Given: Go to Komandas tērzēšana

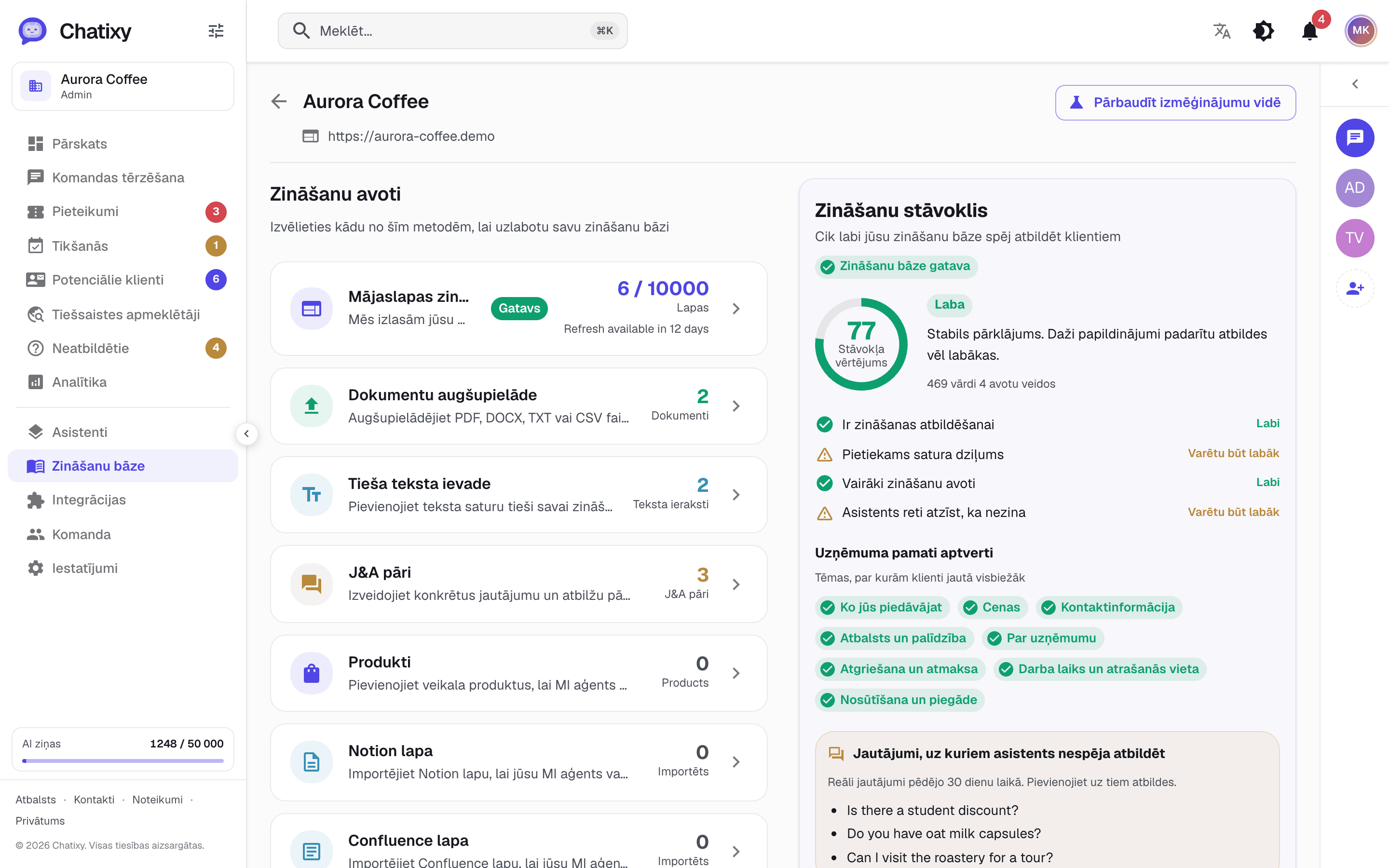Looking at the screenshot, I should coord(123,177).
